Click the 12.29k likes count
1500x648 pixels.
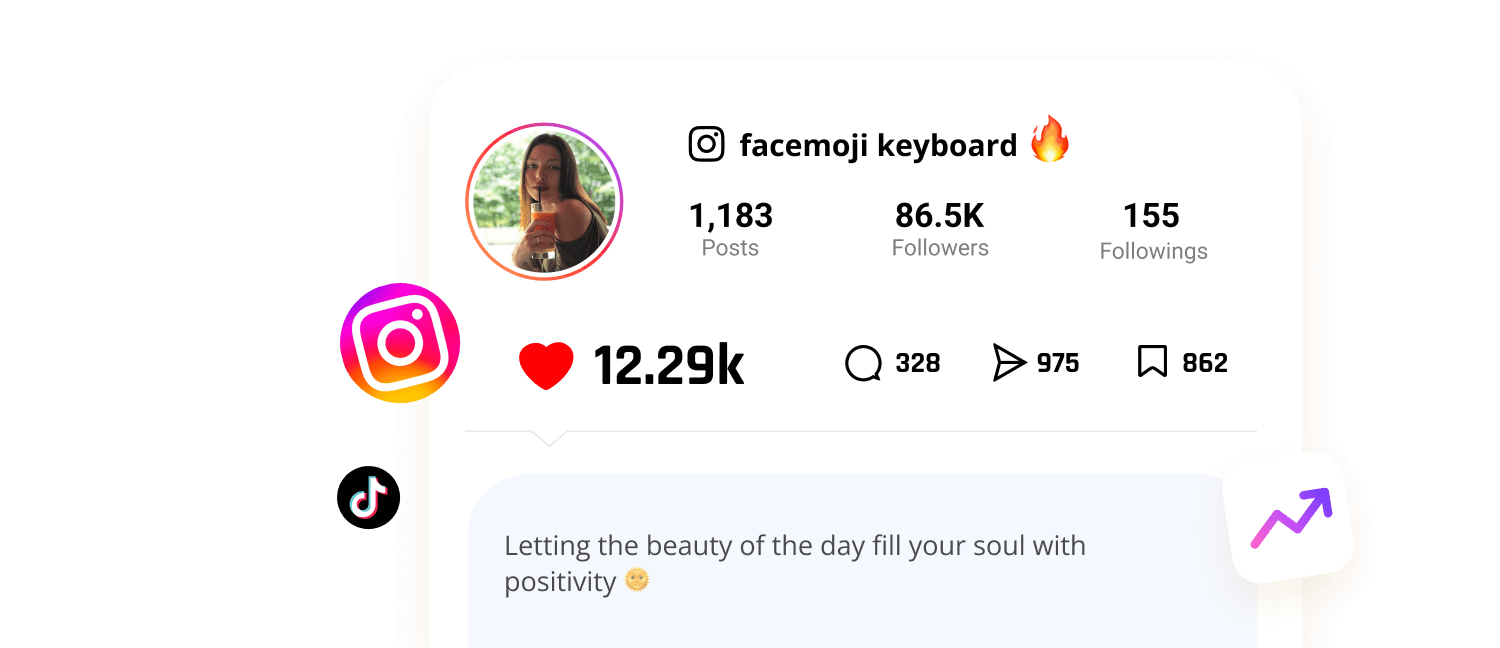tap(669, 365)
